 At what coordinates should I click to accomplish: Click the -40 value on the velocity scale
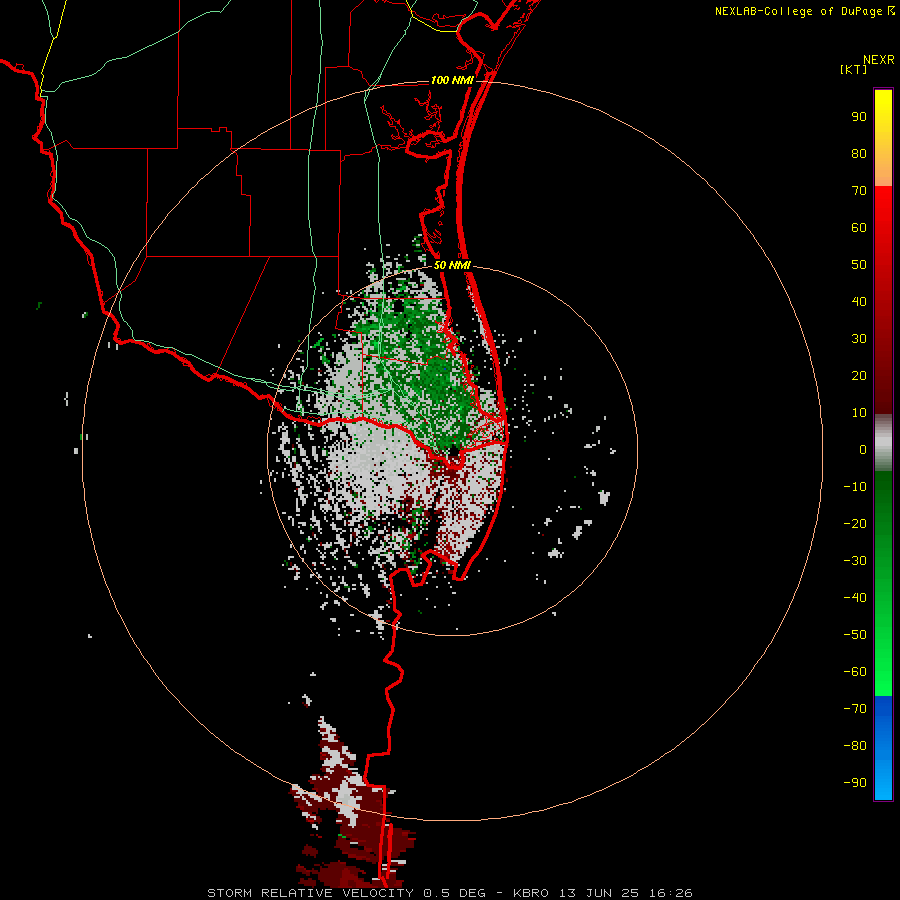[x=855, y=598]
